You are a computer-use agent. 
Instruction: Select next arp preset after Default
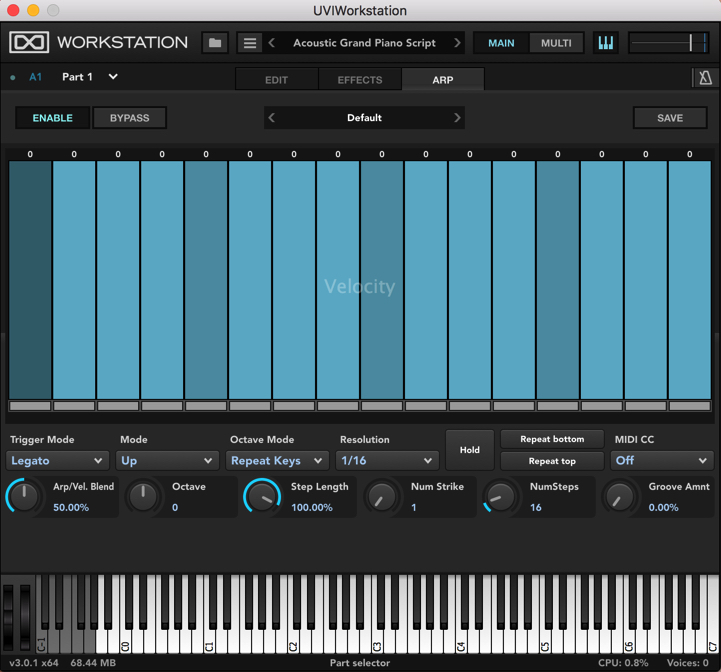[457, 118]
